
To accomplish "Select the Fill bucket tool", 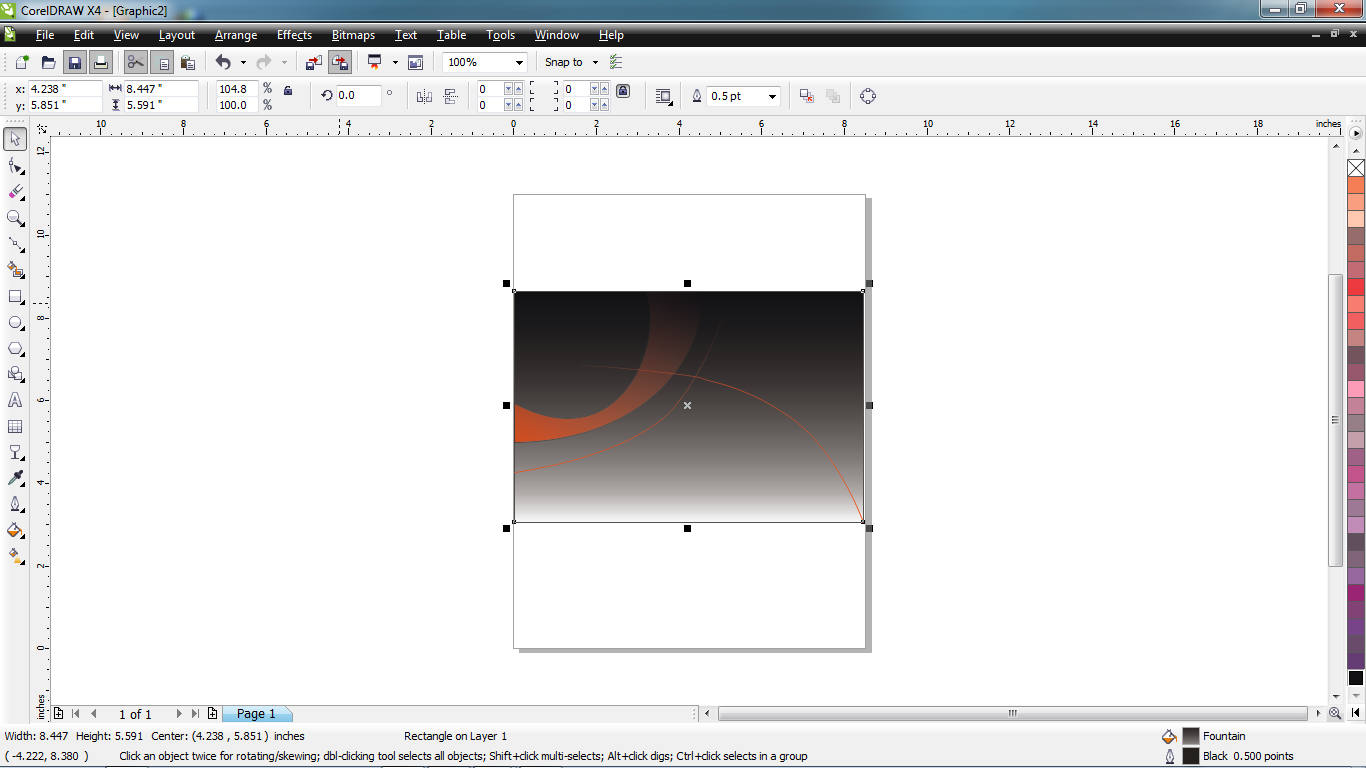I will [x=15, y=530].
